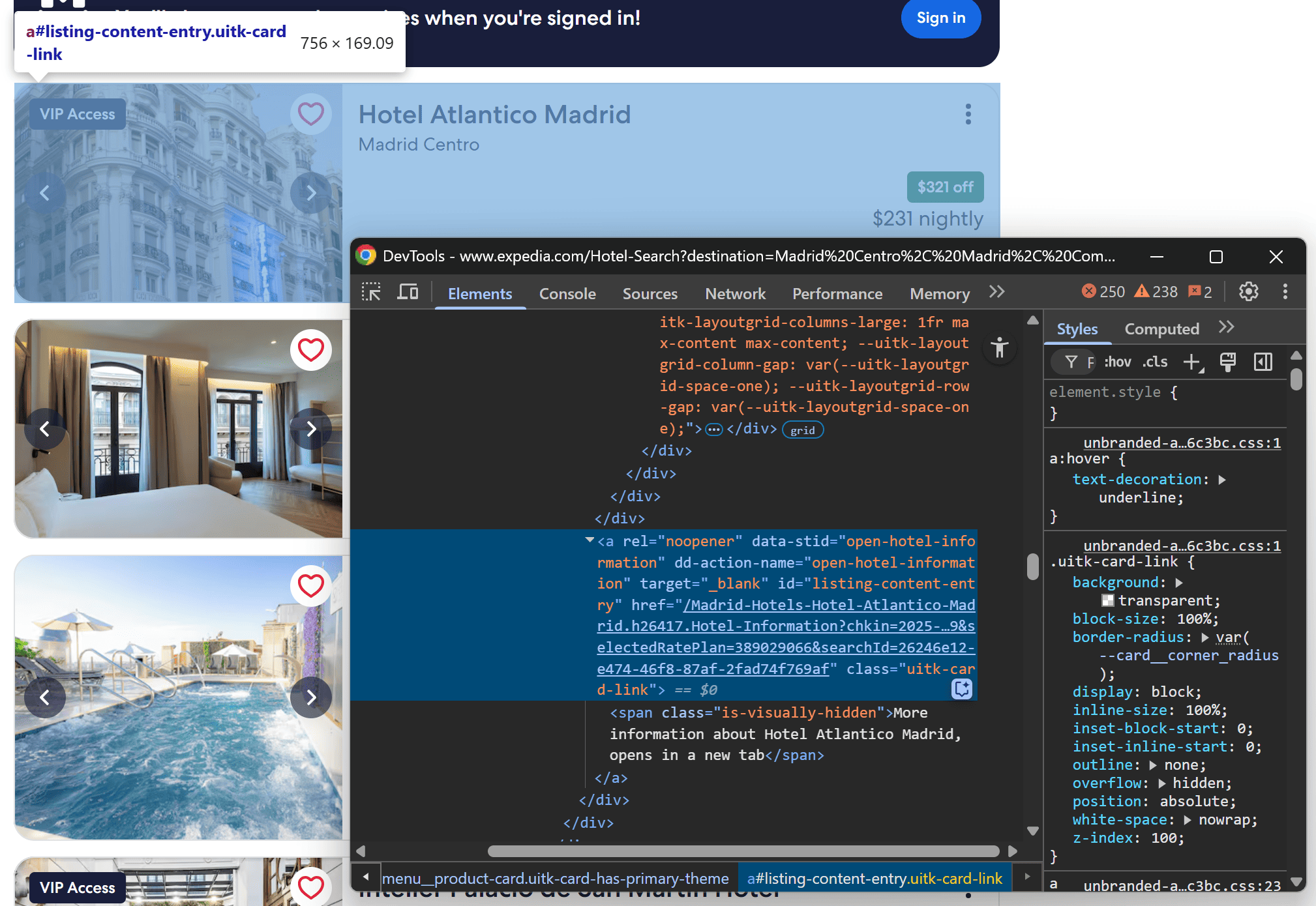The image size is (1316, 906).
Task: Open DevTools three-dot customize menu
Action: [1285, 291]
